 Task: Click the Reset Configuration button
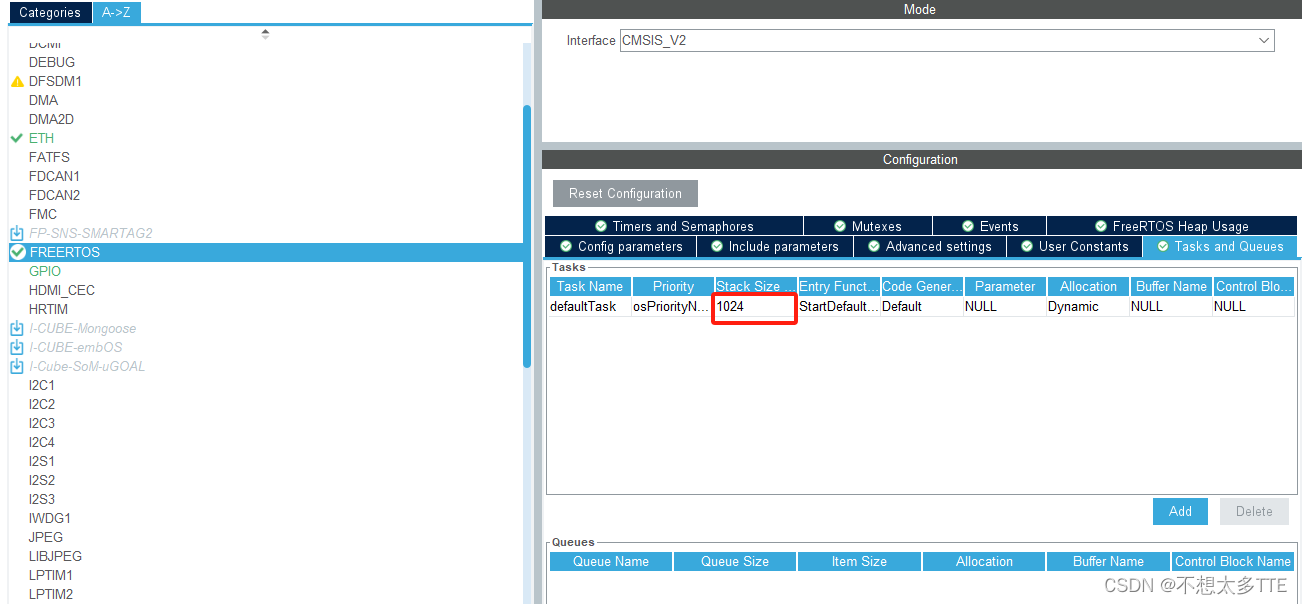pos(625,193)
